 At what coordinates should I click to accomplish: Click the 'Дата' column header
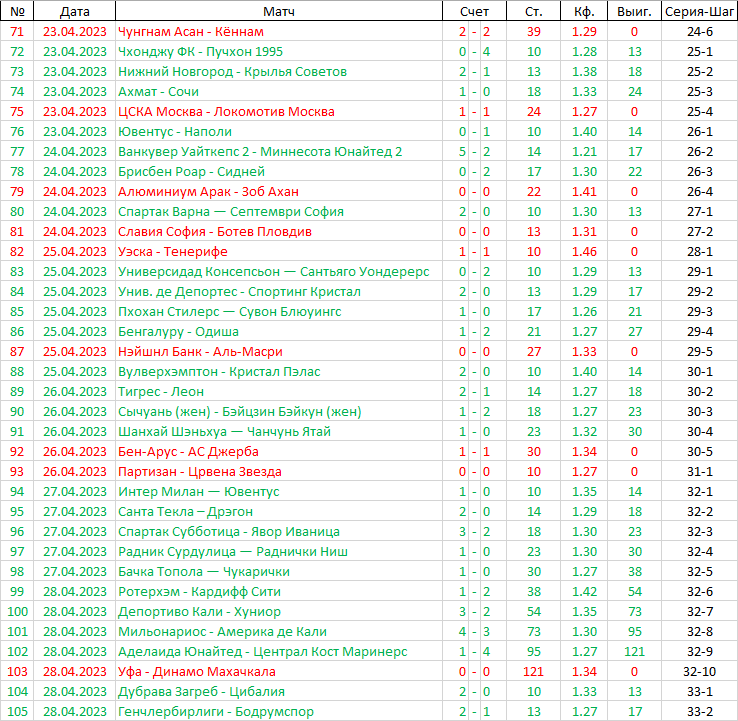tap(74, 11)
